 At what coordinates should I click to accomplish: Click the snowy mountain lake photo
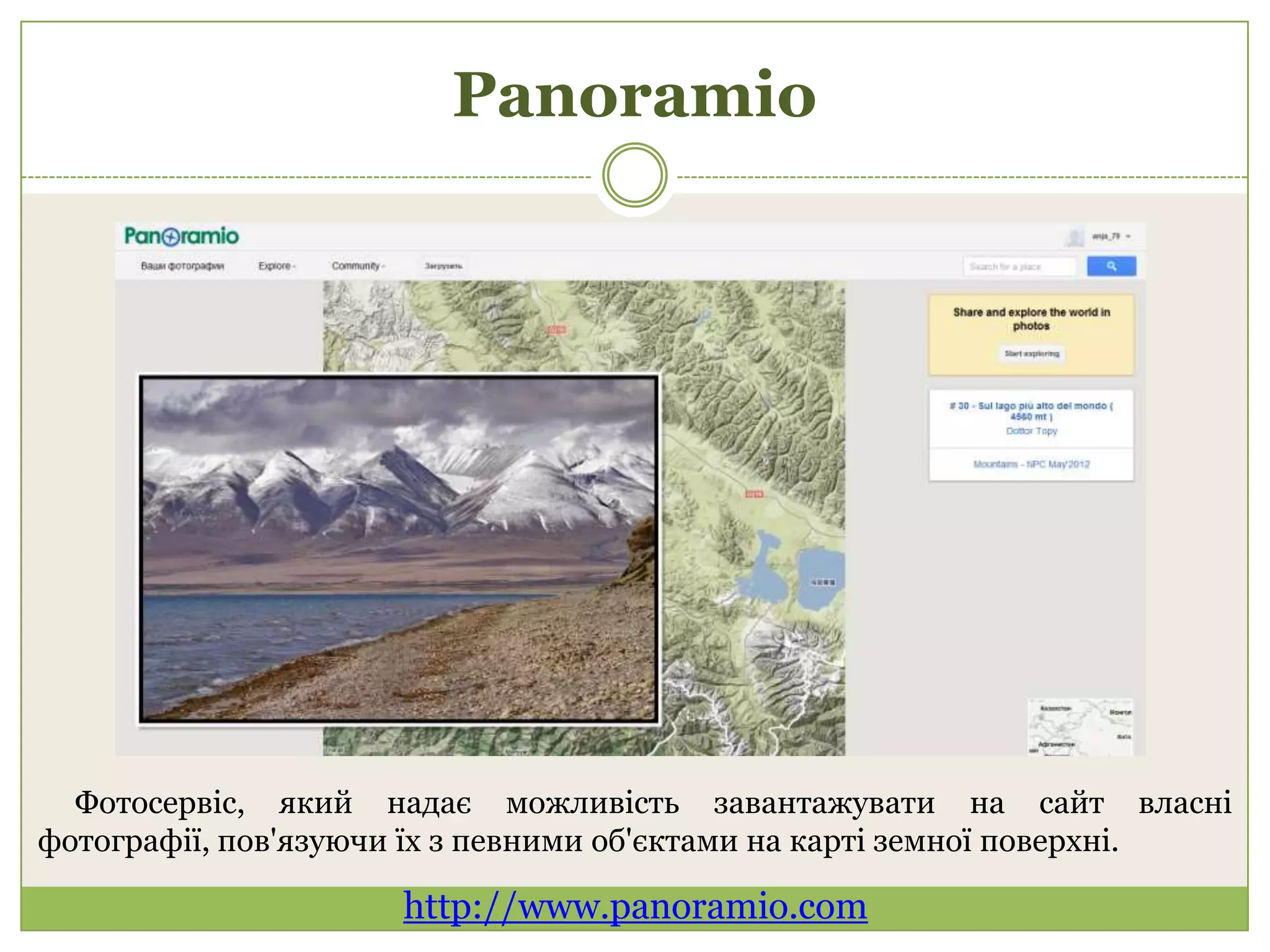[399, 549]
